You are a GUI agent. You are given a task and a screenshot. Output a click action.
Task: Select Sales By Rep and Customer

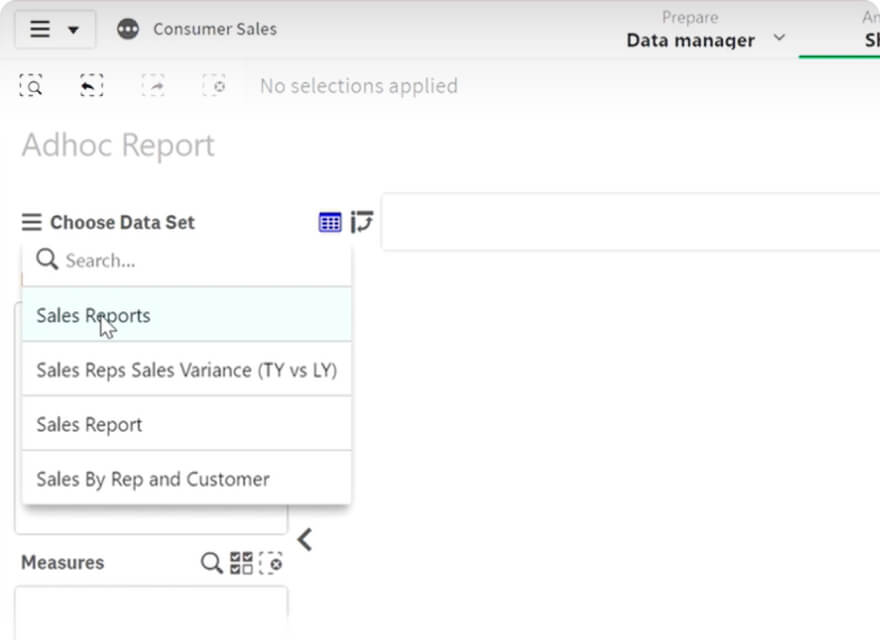[186, 478]
